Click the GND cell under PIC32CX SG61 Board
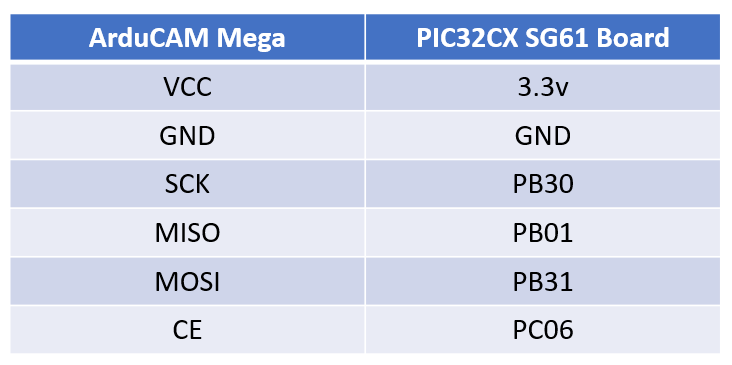 pyautogui.click(x=543, y=136)
